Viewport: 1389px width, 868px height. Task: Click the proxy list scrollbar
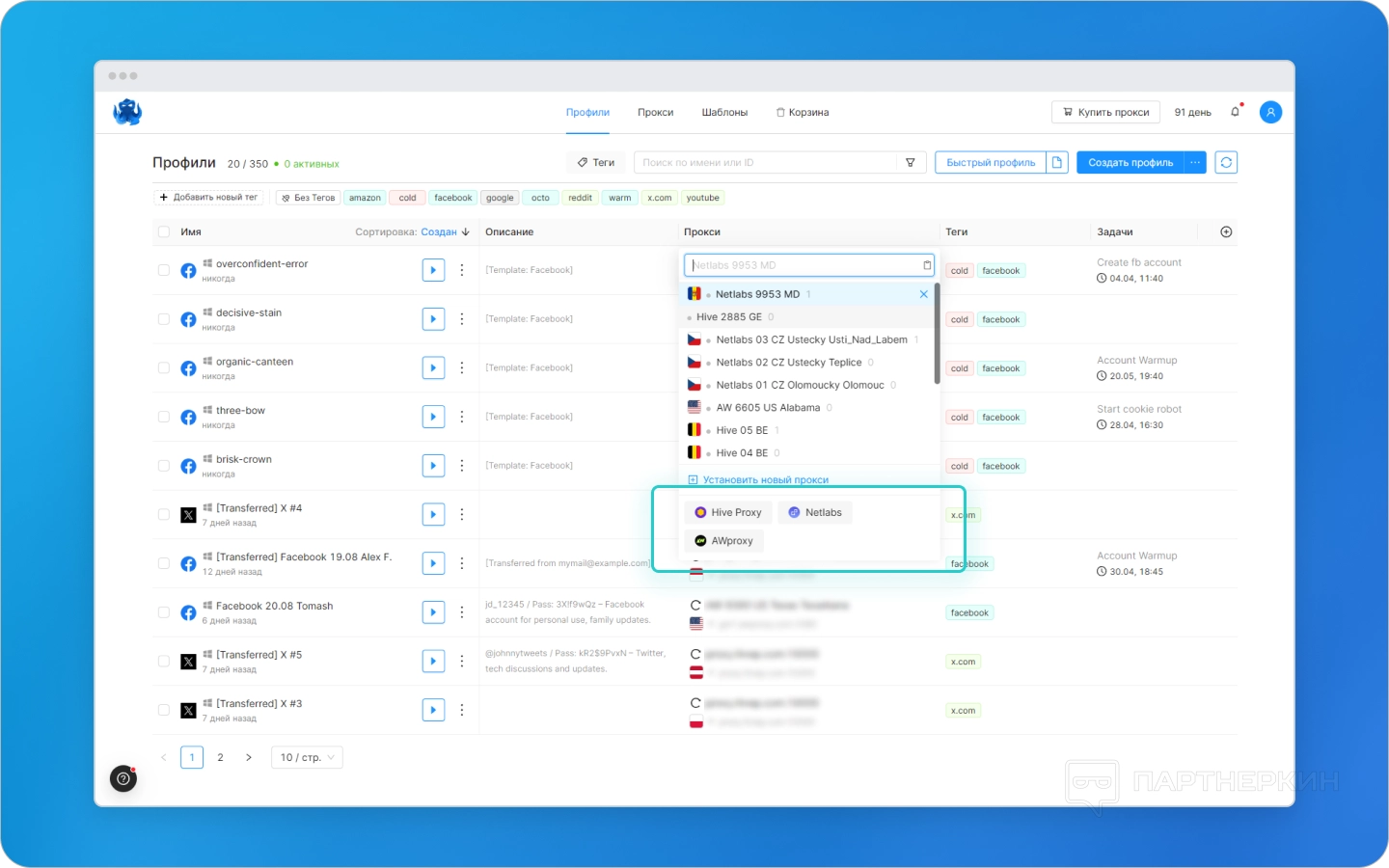click(x=938, y=334)
